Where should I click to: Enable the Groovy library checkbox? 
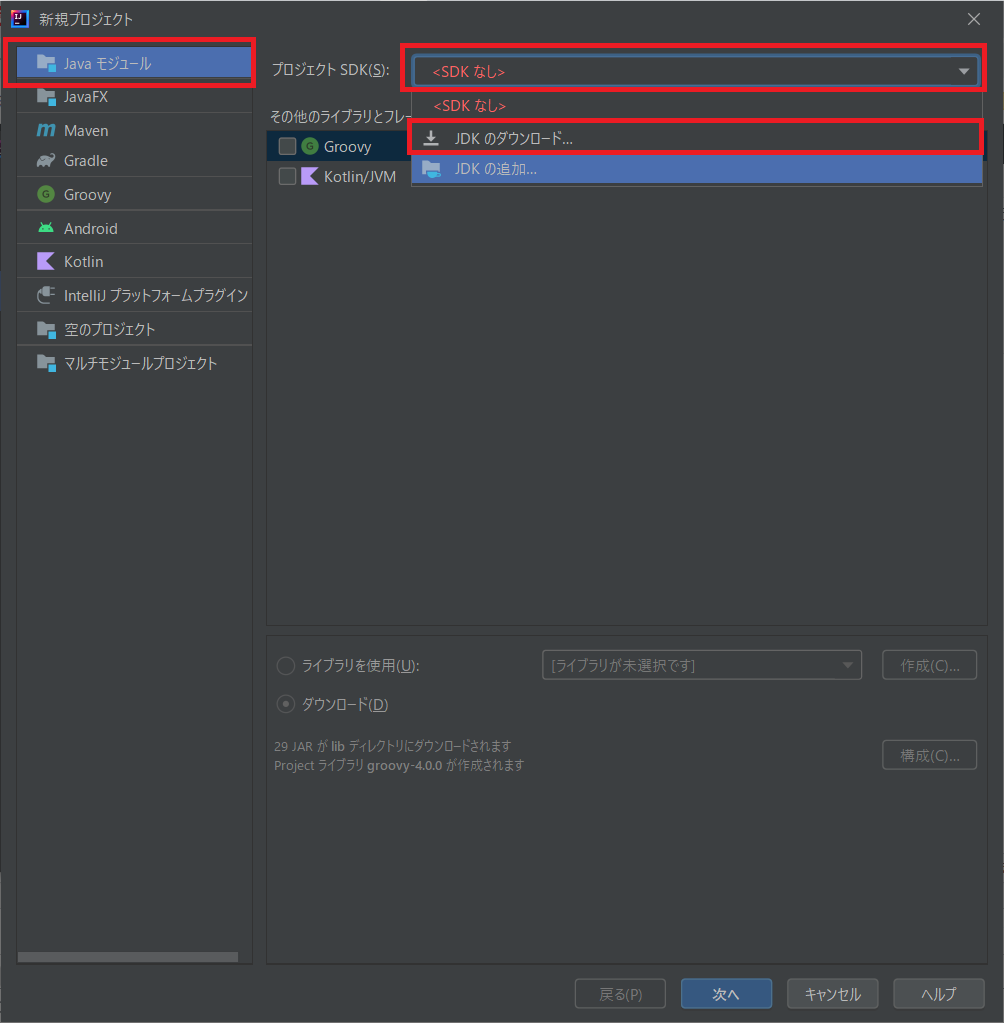(x=287, y=146)
